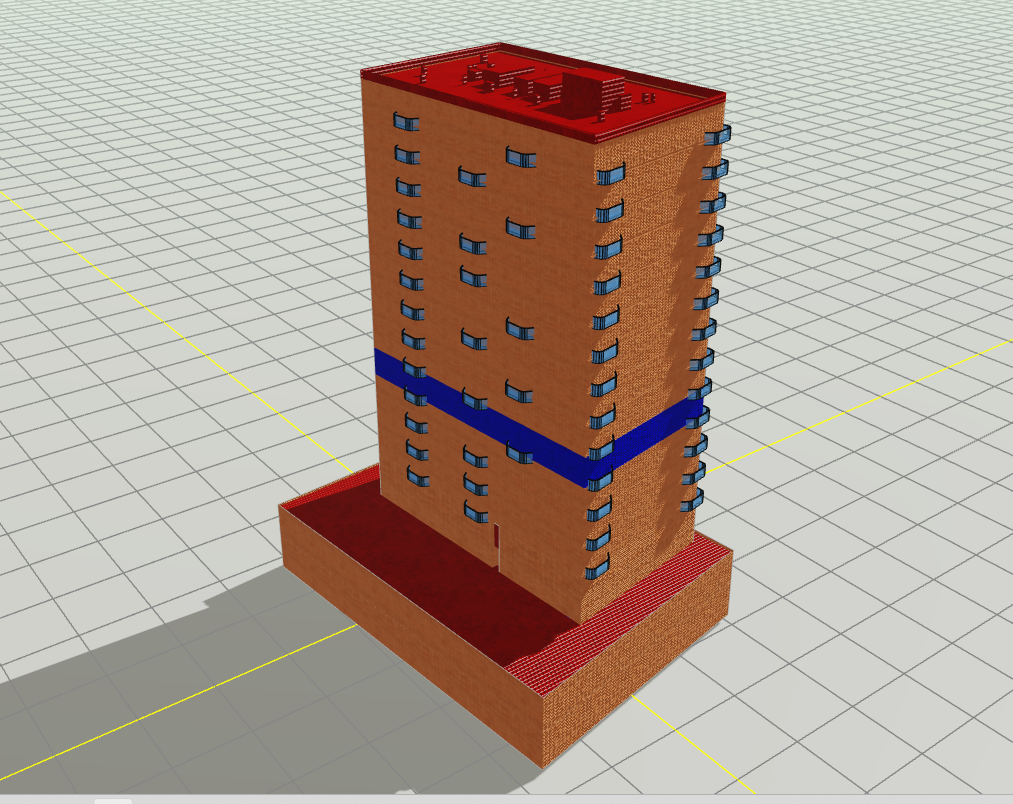Click the empty ground grid in the top-left corner
This screenshot has height=804, width=1013.
pyautogui.click(x=100, y=80)
